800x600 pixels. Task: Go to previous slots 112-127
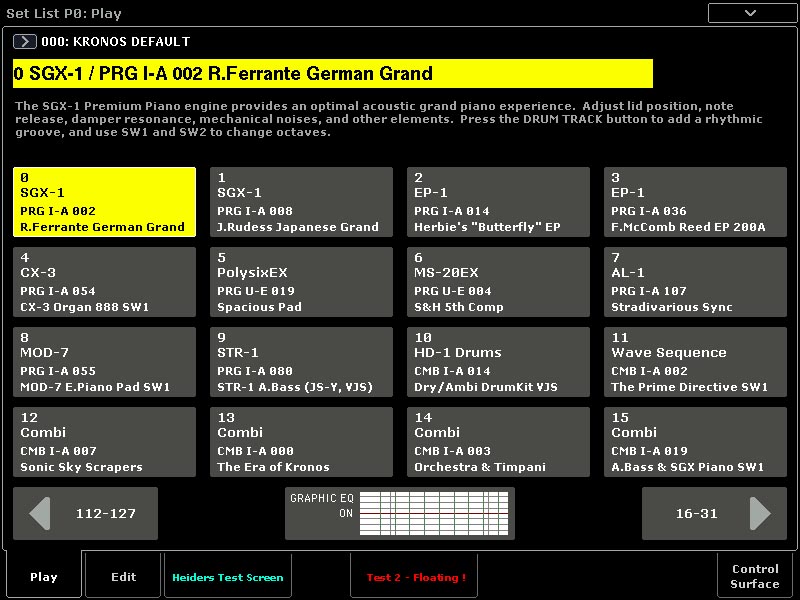click(86, 513)
